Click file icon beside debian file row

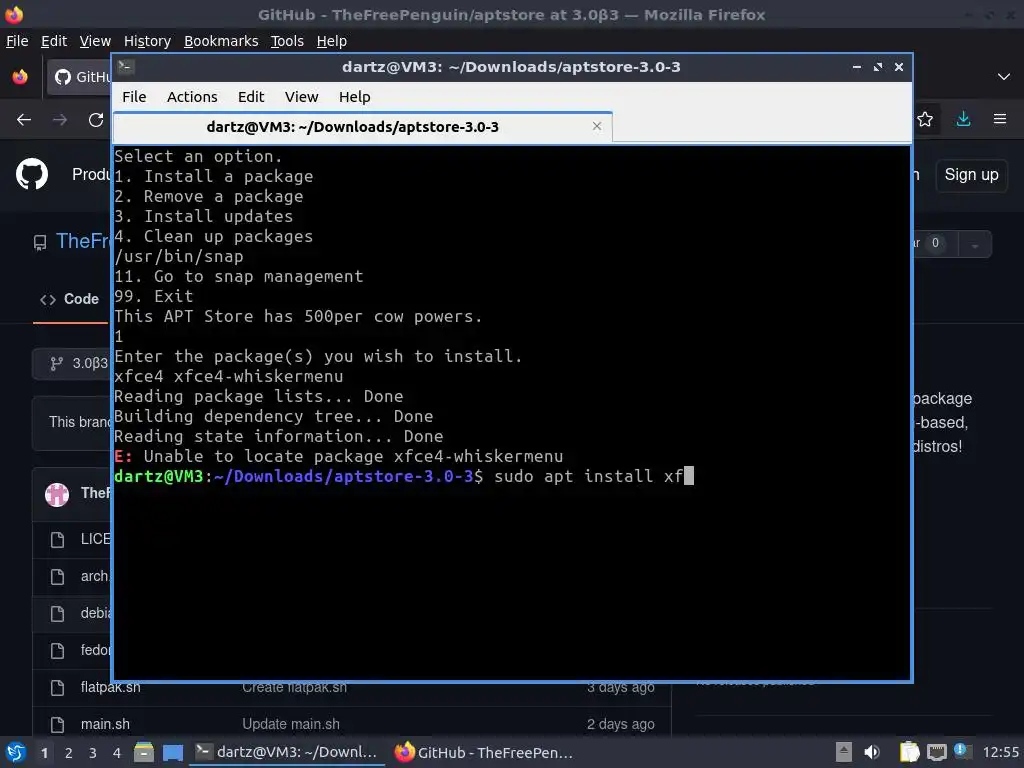coord(57,613)
